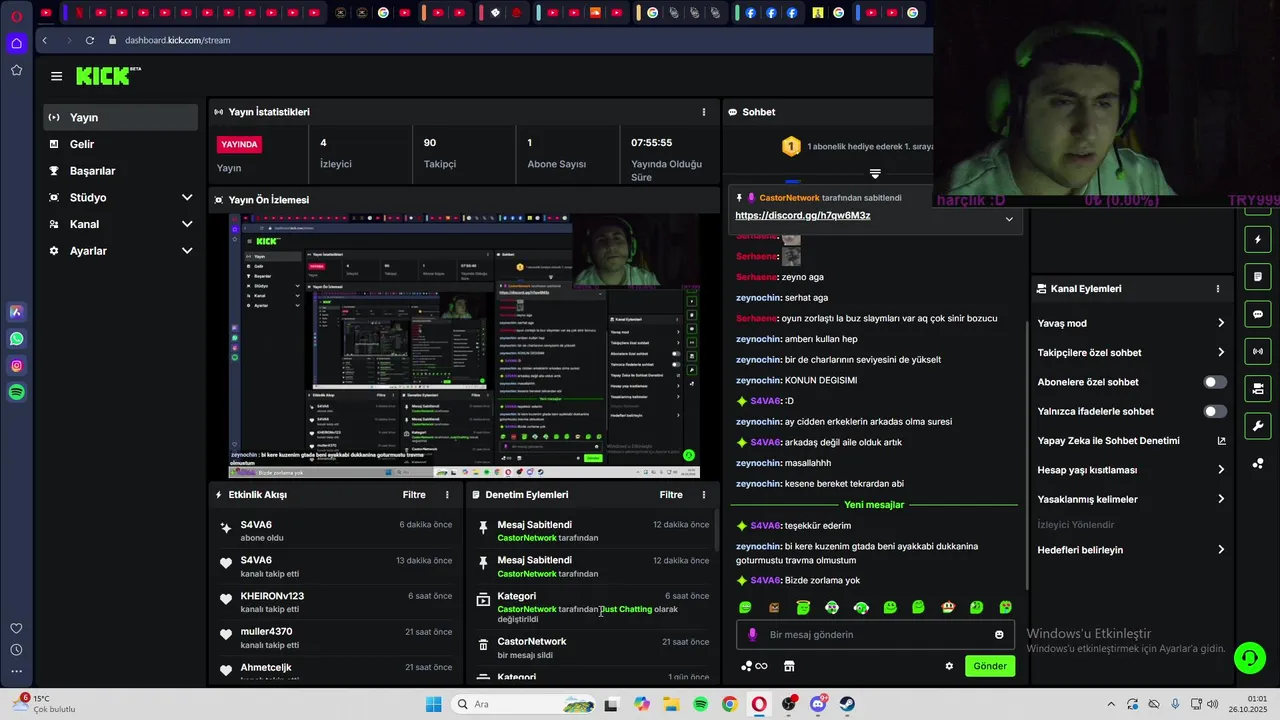This screenshot has height=720, width=1280.
Task: Open Steam from the Windows taskbar
Action: pos(847,704)
